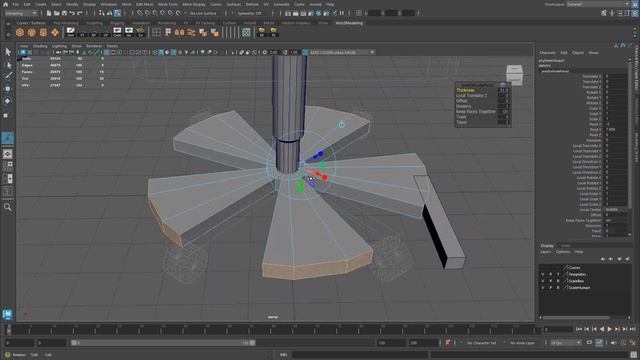Viewport: 640px width, 360px height.
Task: Toggle playback P of ScaleHuman layer
Action: tap(550, 288)
